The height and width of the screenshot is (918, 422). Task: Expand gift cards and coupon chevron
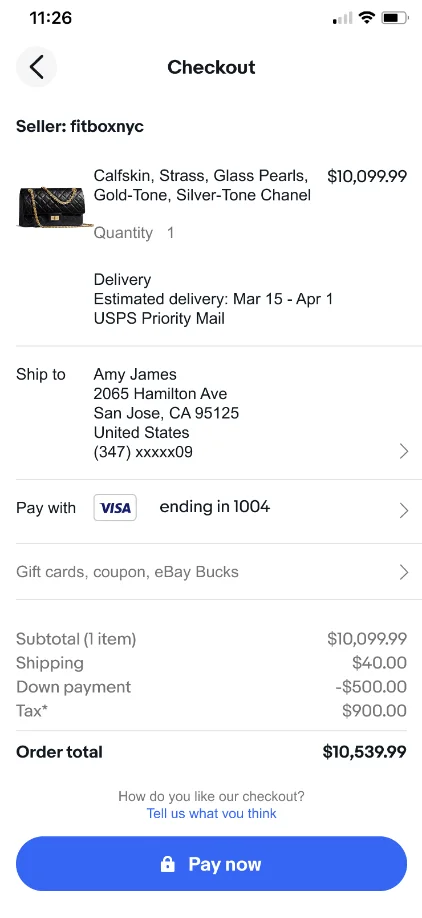(403, 572)
